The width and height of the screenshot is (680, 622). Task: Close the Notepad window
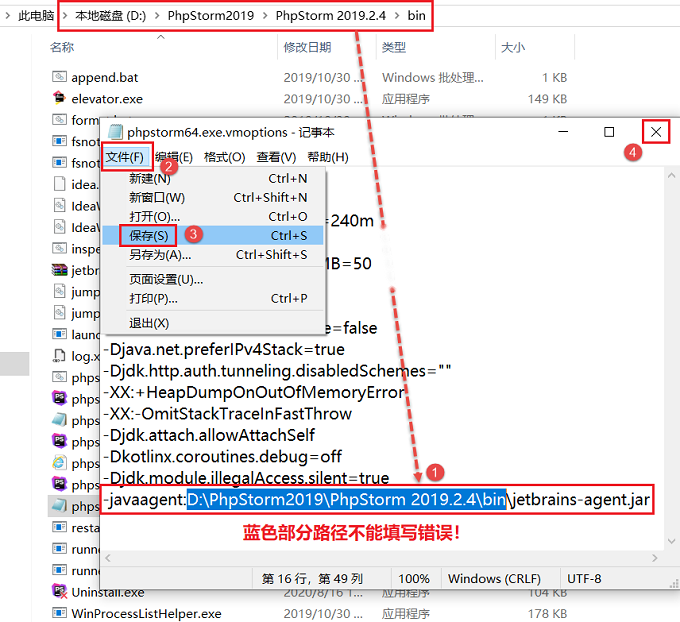pyautogui.click(x=656, y=132)
